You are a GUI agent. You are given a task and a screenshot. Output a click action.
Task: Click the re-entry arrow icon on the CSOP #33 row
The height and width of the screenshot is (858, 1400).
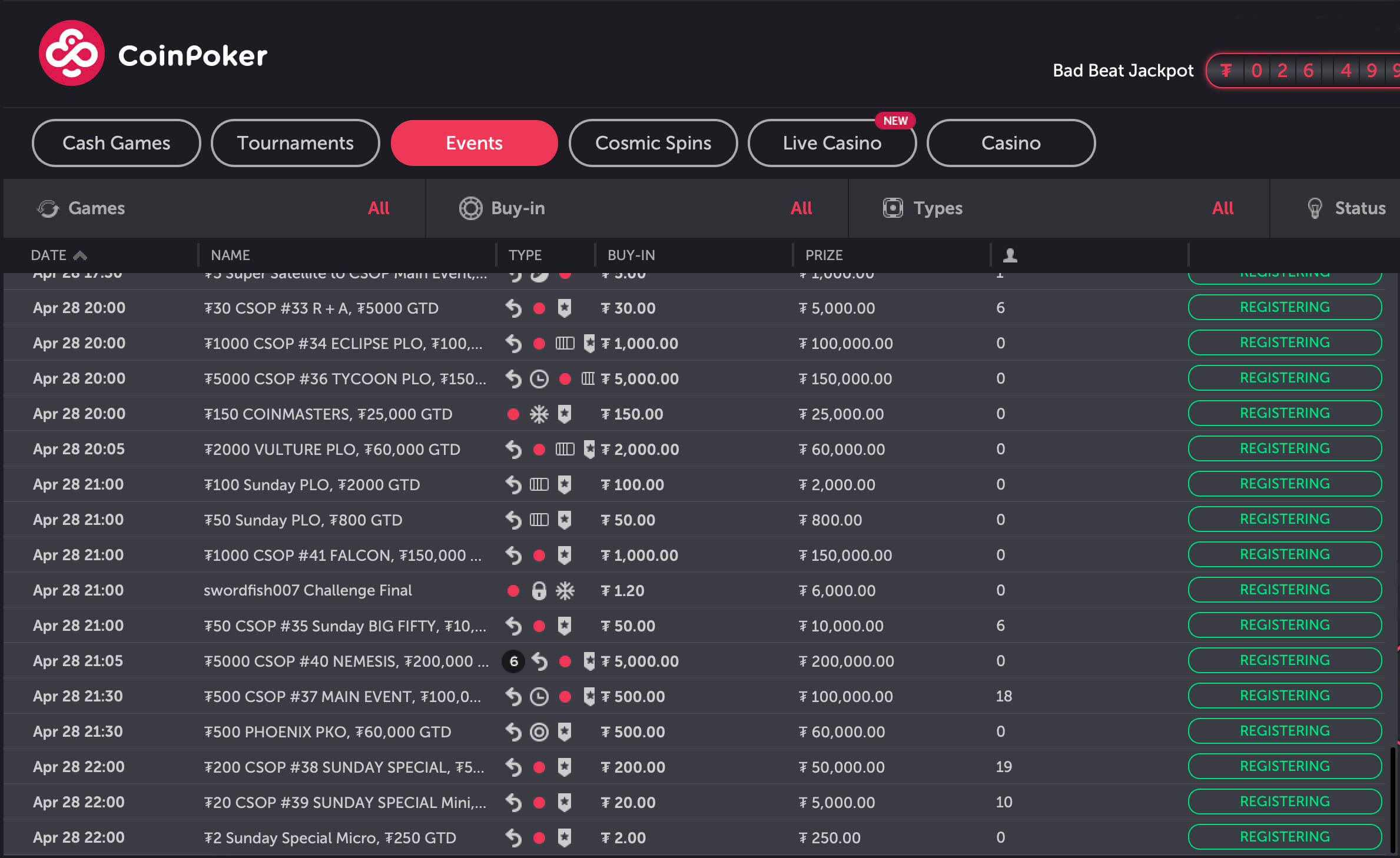click(513, 308)
